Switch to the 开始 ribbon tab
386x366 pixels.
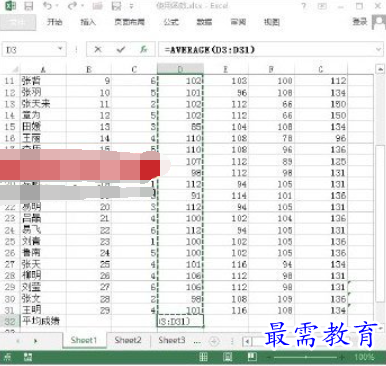tap(54, 22)
